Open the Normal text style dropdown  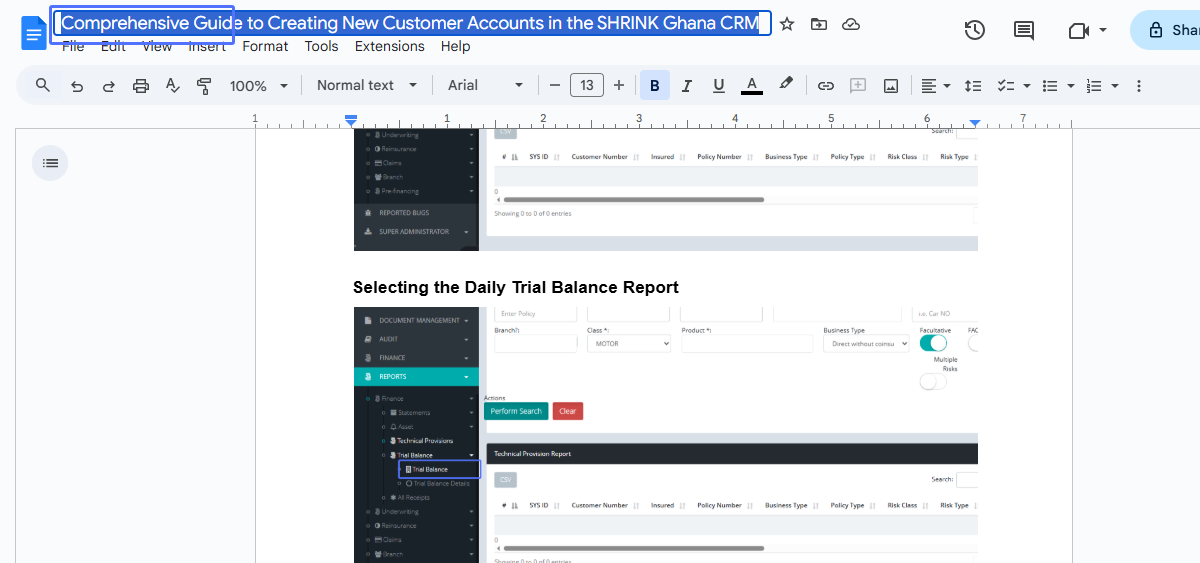point(366,86)
